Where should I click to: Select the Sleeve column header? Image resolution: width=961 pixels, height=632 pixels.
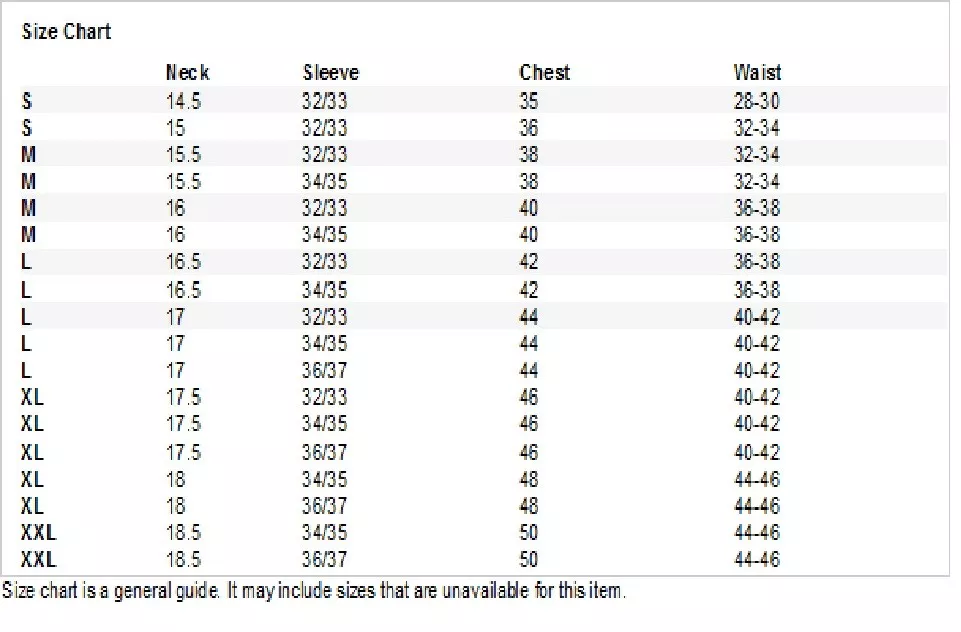tap(330, 72)
